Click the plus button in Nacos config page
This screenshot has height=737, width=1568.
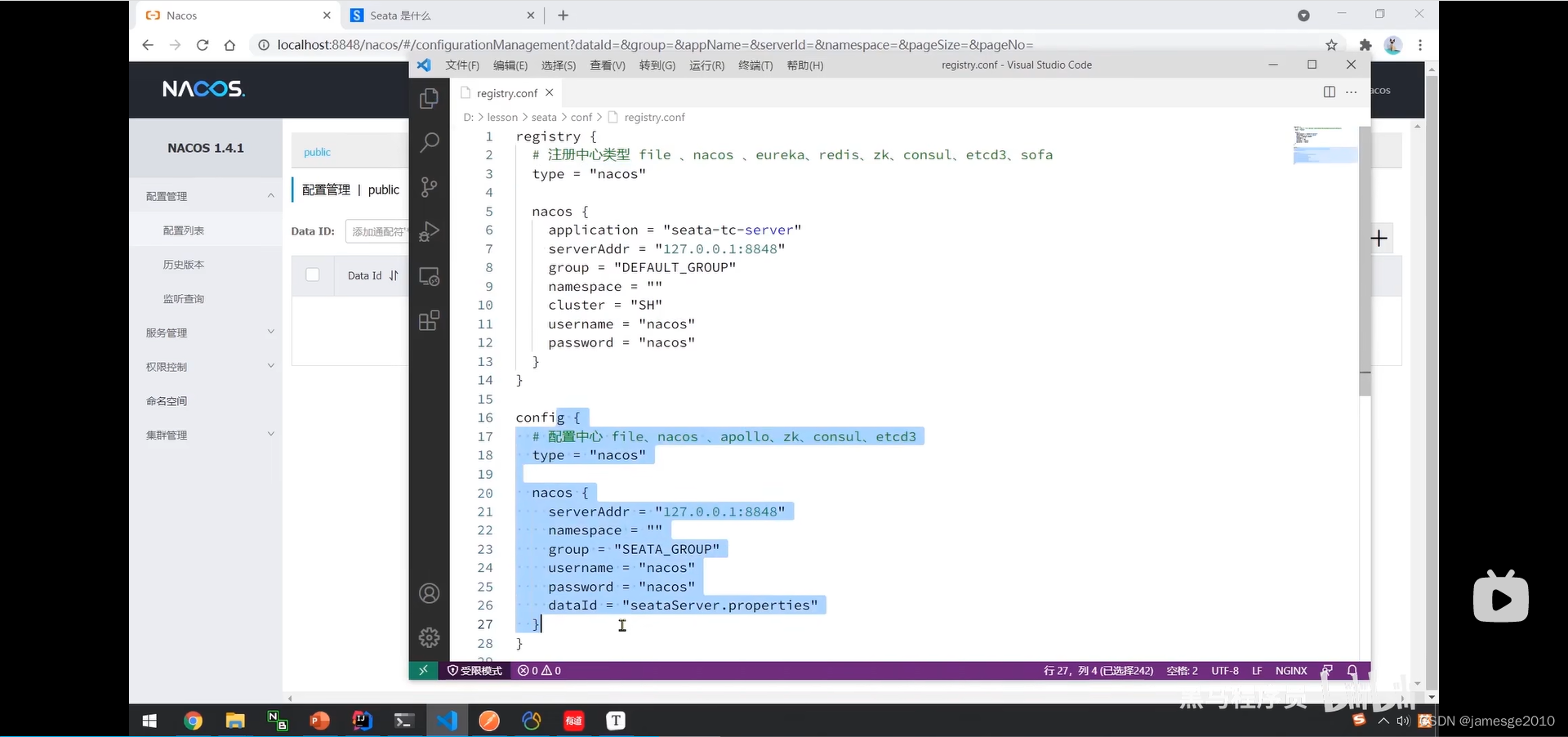point(1379,239)
